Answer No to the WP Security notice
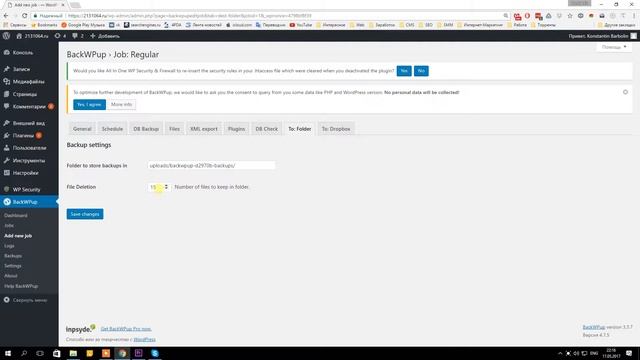640x360 pixels. point(421,71)
